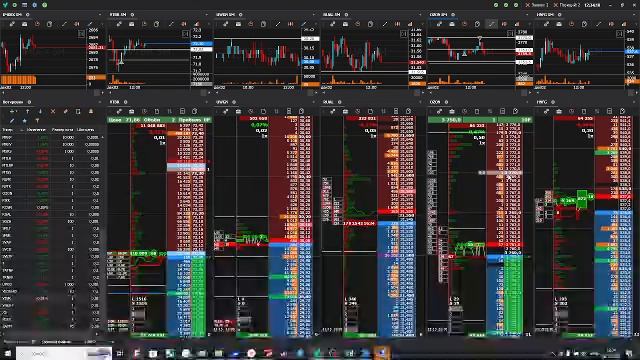Open settings gear of the watchlist panel
Image resolution: width=640 pixels, height=360 pixels.
pyautogui.click(x=29, y=102)
